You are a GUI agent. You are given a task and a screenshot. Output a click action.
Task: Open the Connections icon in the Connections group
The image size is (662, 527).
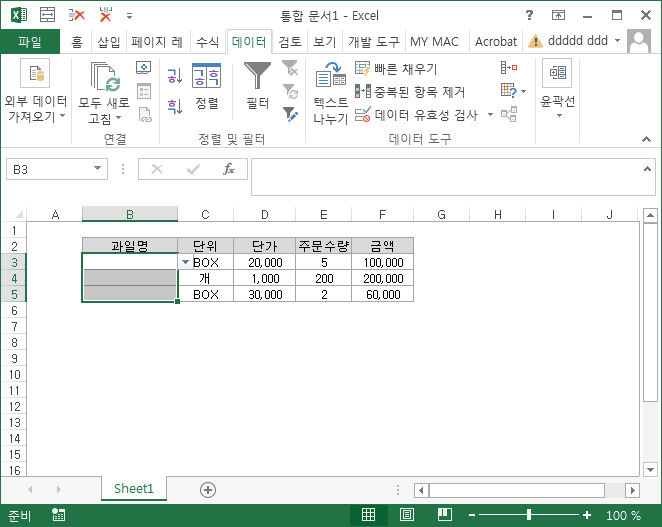(x=144, y=68)
